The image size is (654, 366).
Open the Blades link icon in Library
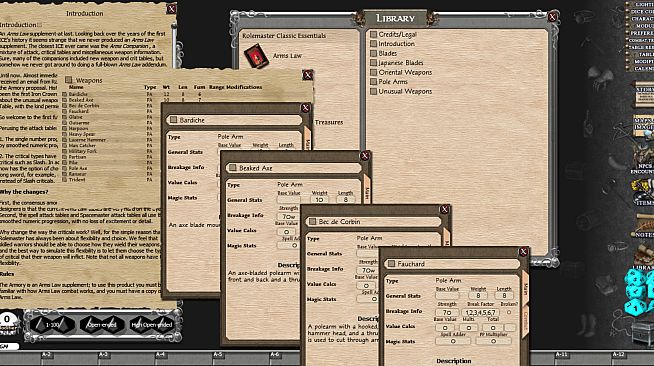point(374,53)
